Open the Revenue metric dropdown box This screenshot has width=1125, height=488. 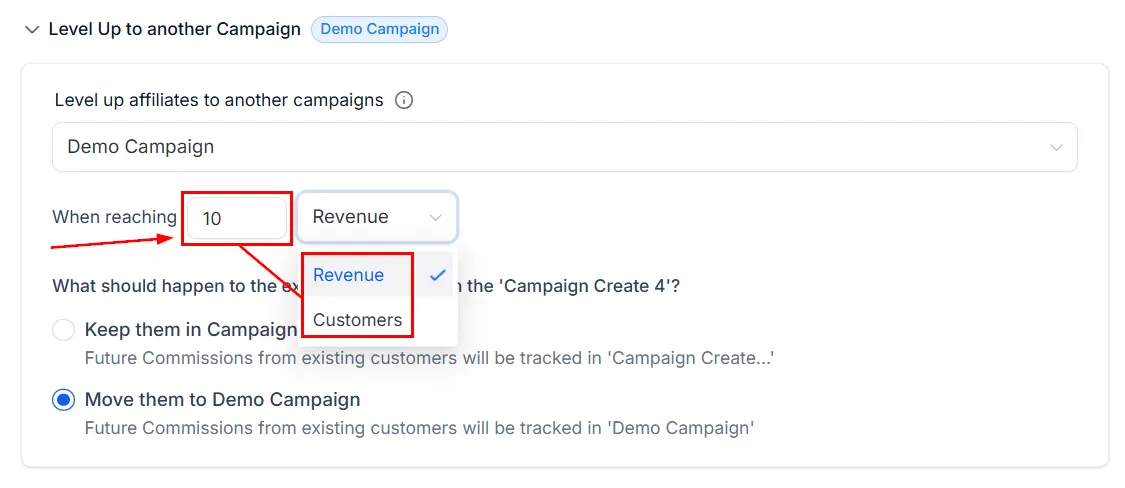click(377, 217)
